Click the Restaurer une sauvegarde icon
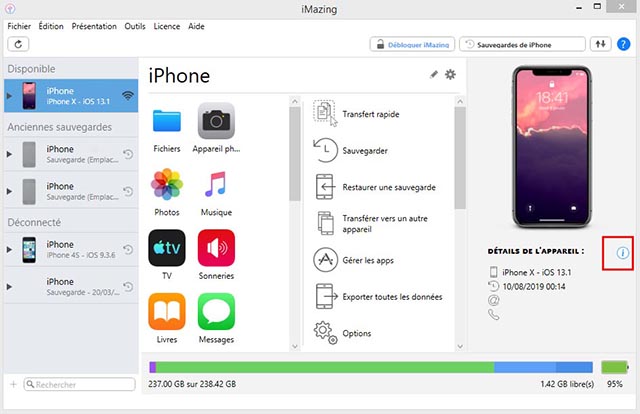Image resolution: width=640 pixels, height=414 pixels. 325,187
